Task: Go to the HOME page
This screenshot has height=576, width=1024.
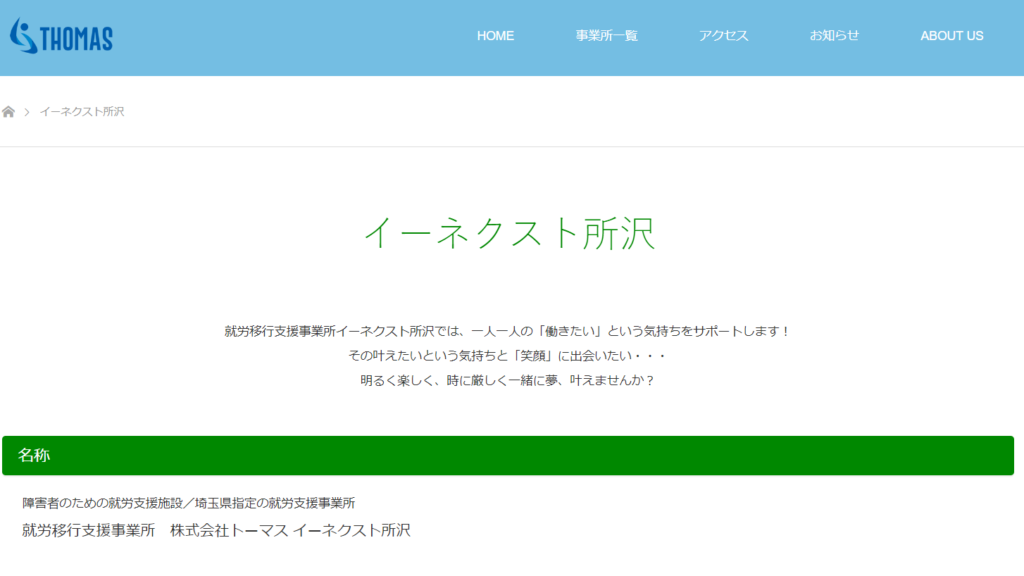Action: pos(495,36)
